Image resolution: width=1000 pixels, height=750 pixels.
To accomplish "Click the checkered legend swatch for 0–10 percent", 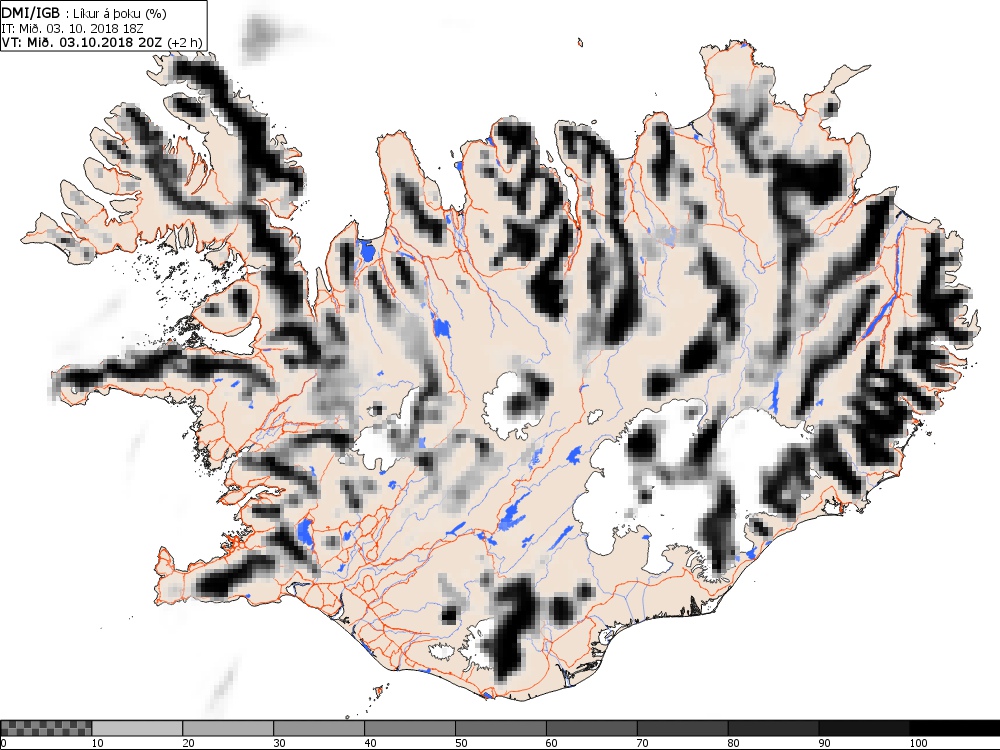I will click(46, 728).
